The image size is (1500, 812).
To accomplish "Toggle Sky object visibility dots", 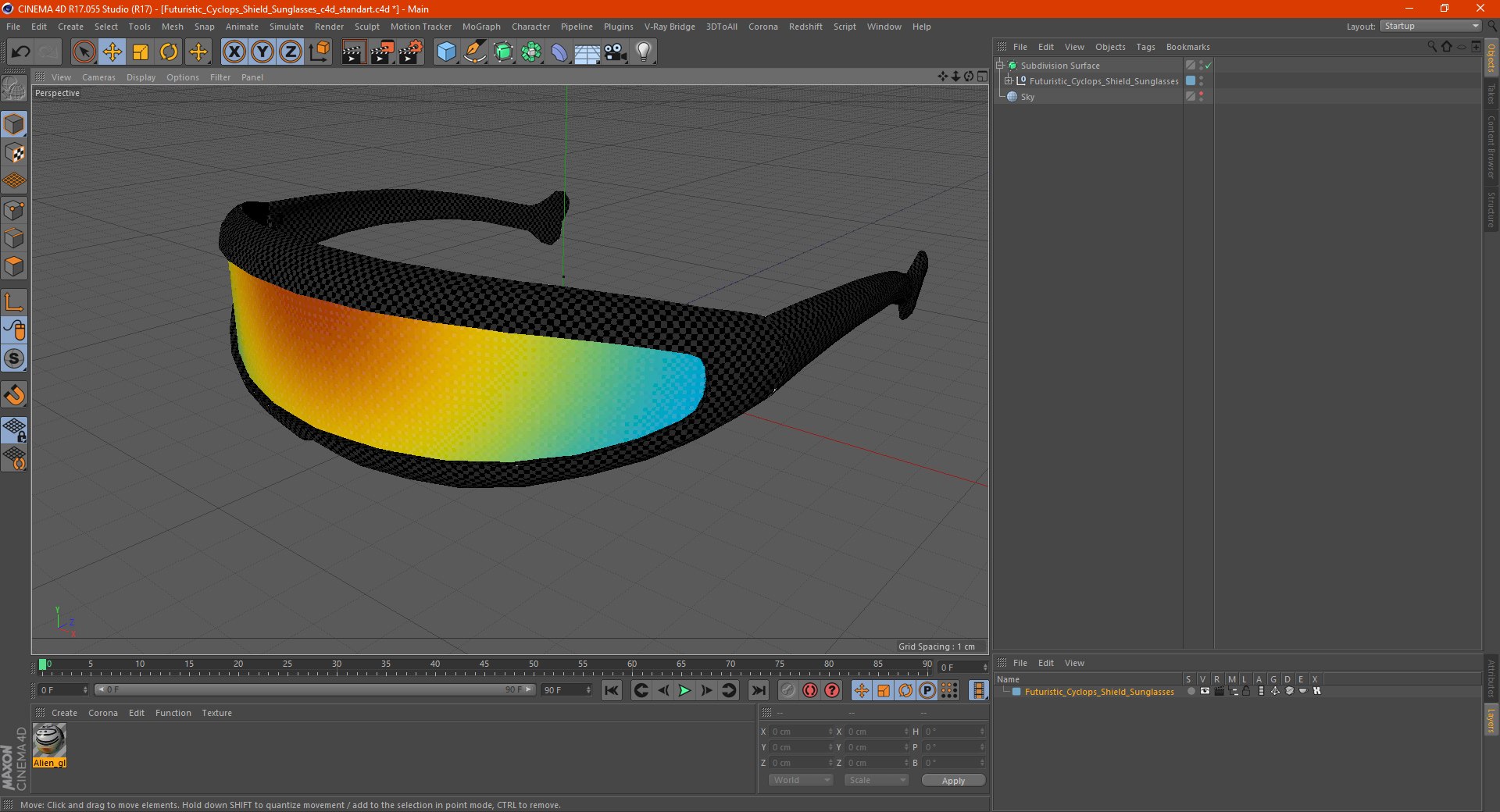I will click(1201, 96).
